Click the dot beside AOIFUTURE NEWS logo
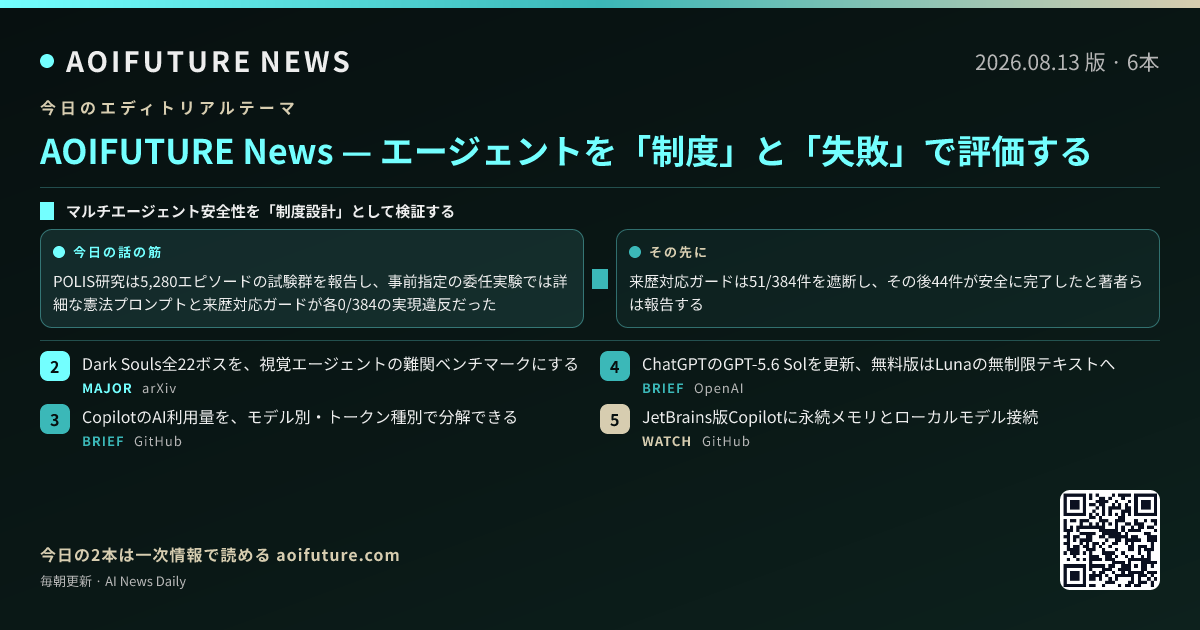The height and width of the screenshot is (630, 1200). click(x=47, y=61)
